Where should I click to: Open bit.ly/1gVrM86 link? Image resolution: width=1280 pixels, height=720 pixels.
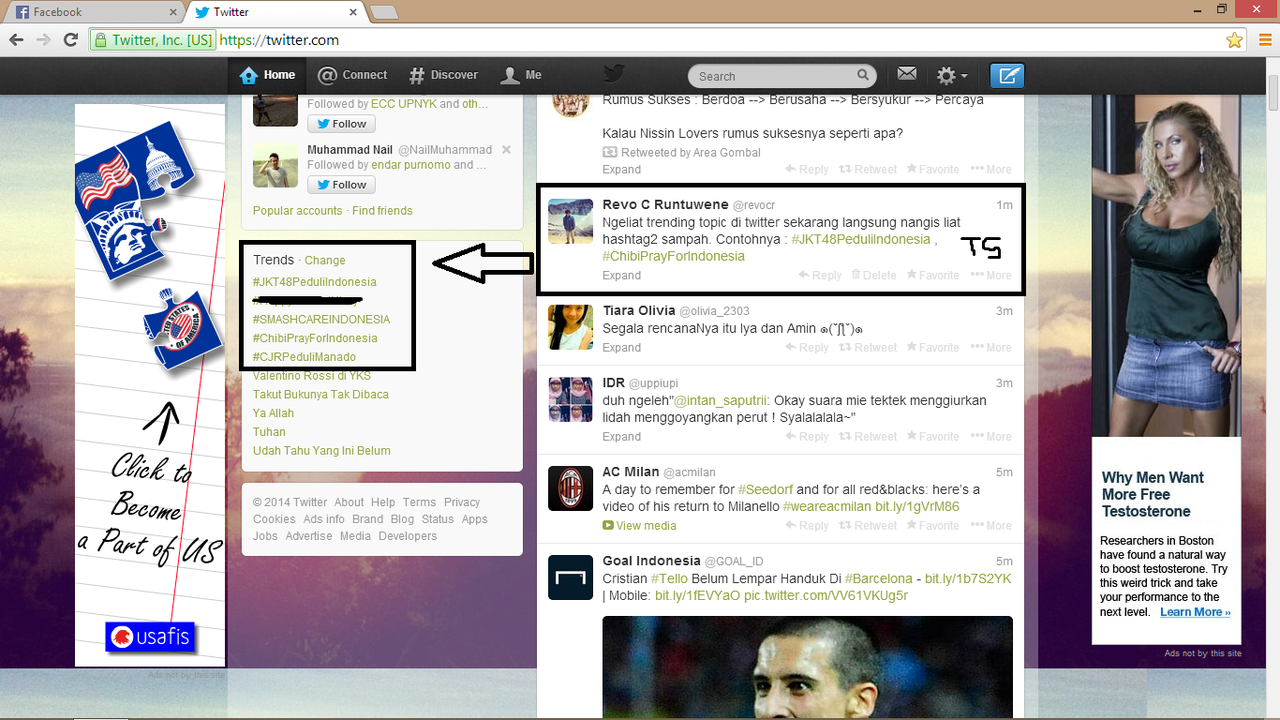coord(917,507)
